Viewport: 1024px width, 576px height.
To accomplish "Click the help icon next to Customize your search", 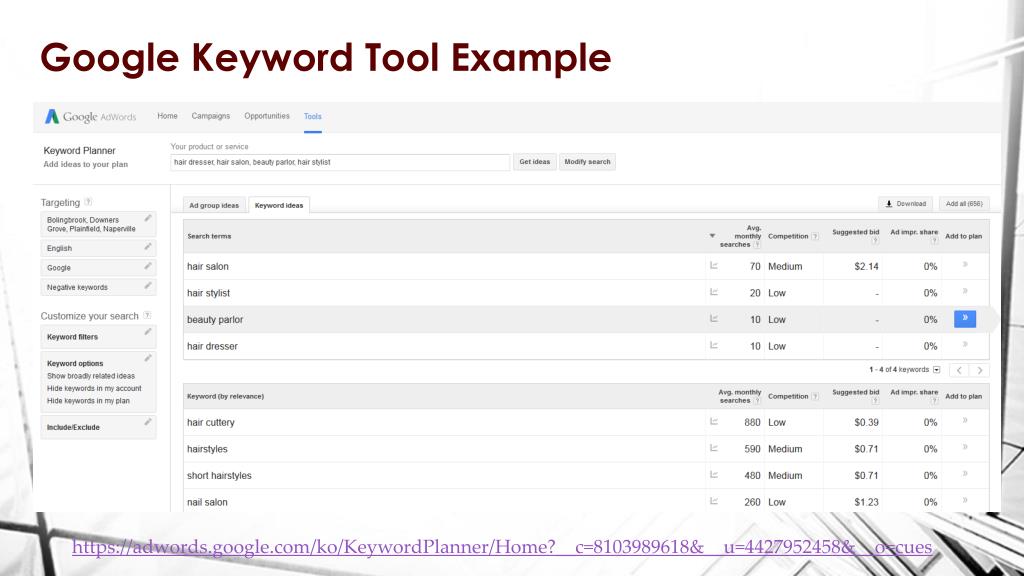I will pyautogui.click(x=147, y=315).
